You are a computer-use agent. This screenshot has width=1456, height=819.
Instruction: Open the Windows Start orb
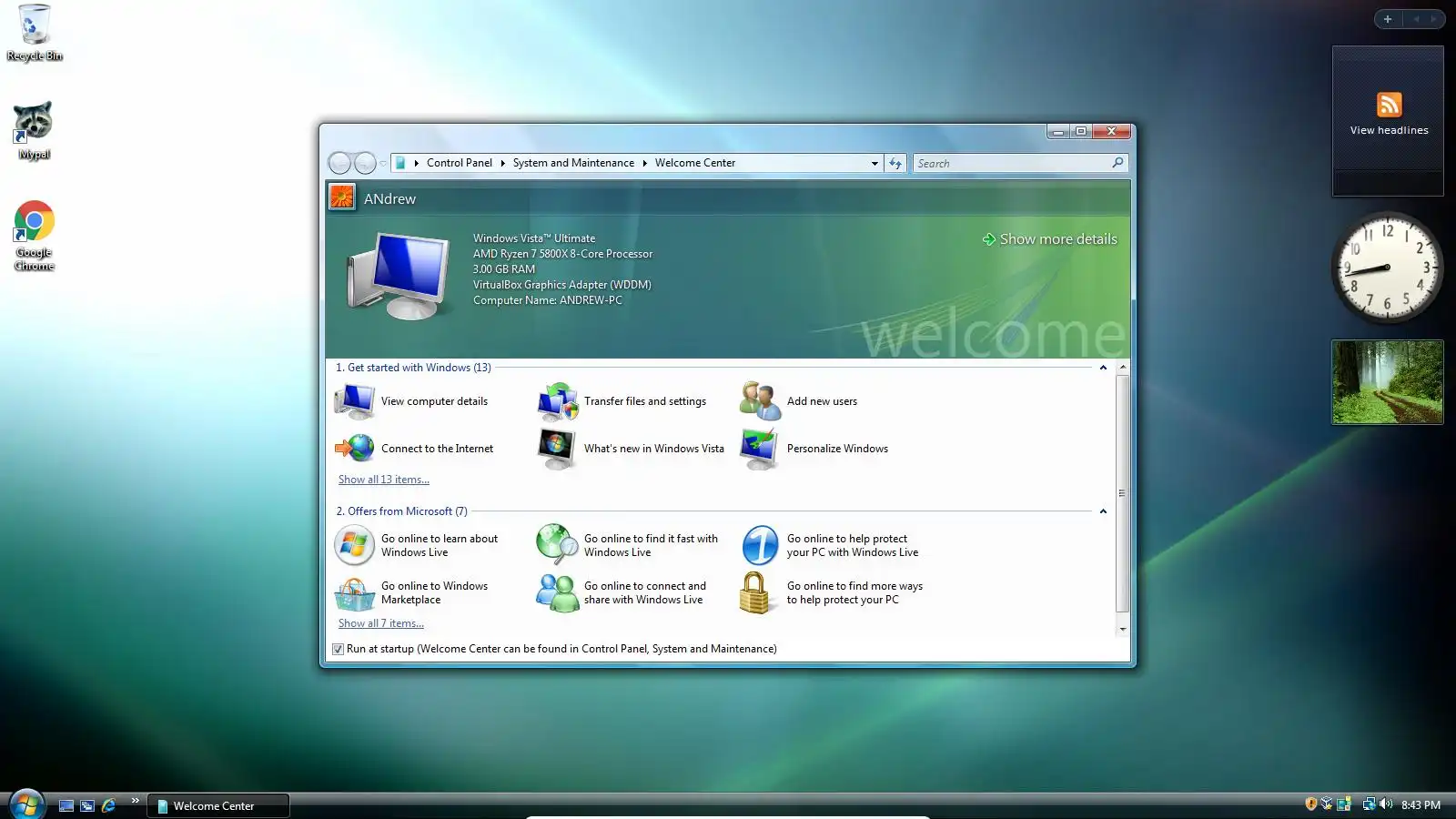coord(26,804)
